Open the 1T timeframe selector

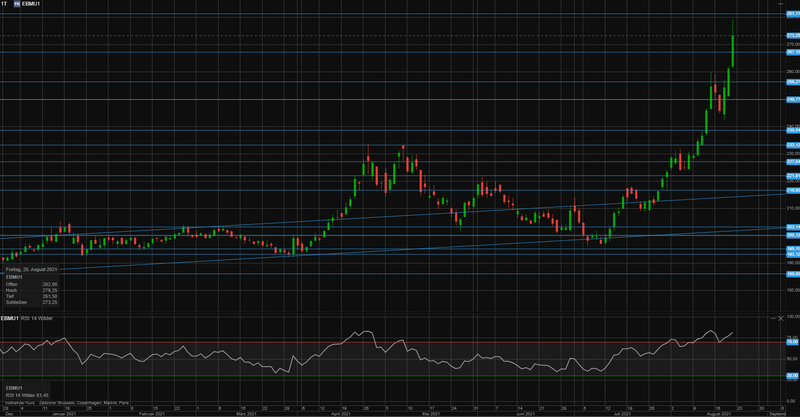(x=5, y=5)
